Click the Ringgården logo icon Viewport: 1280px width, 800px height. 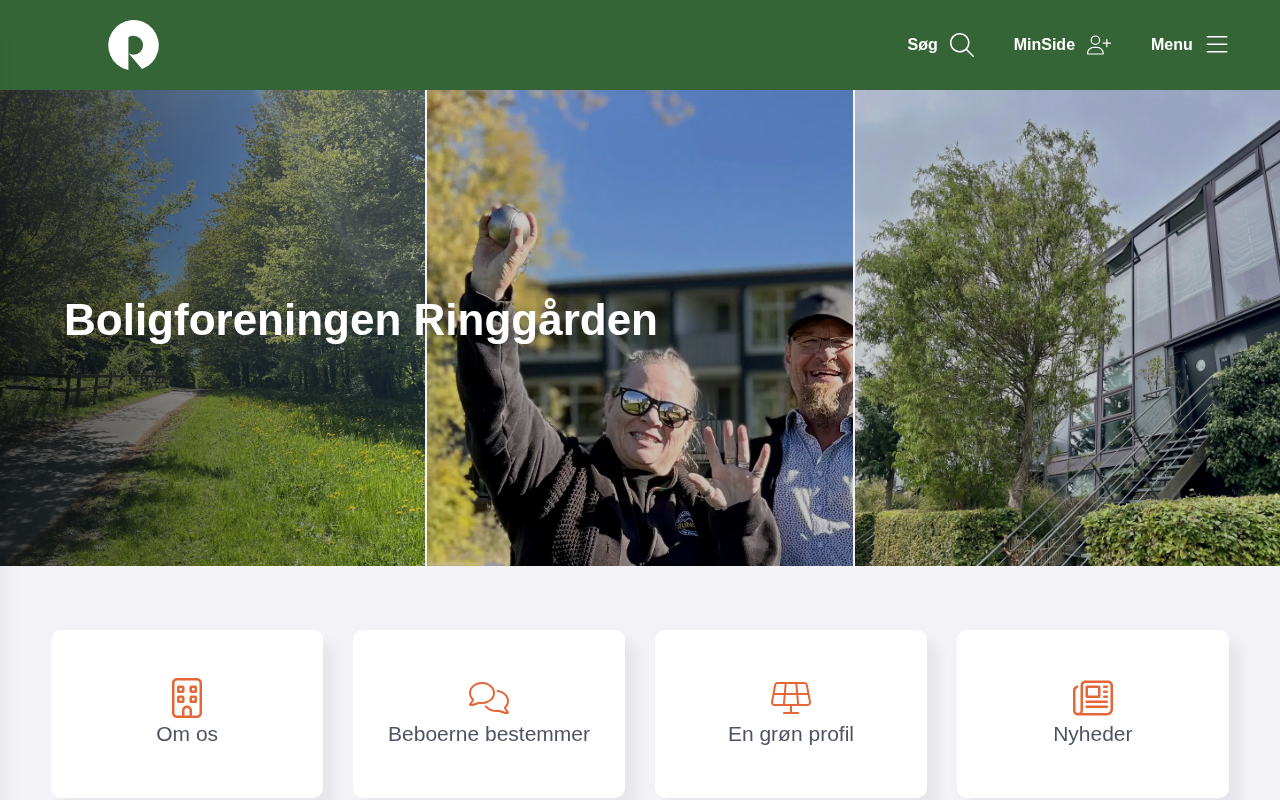coord(133,45)
